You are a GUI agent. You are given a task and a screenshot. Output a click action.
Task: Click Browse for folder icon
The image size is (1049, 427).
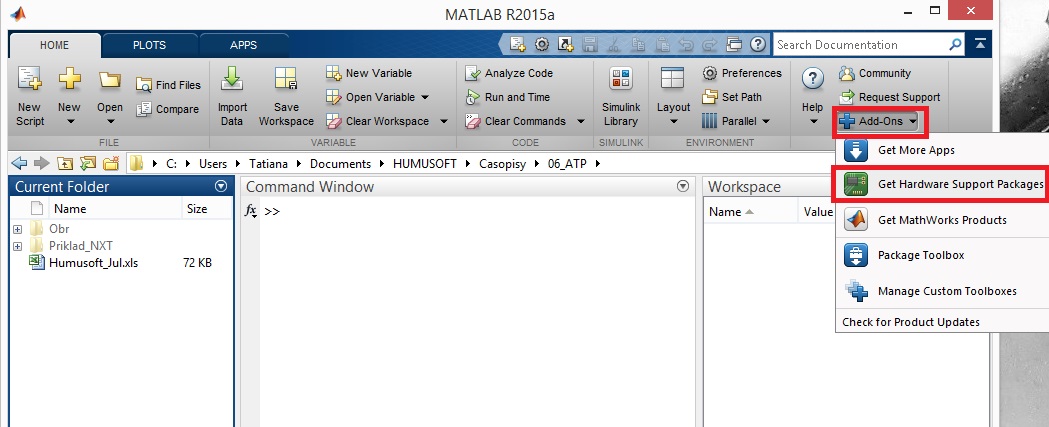point(88,163)
